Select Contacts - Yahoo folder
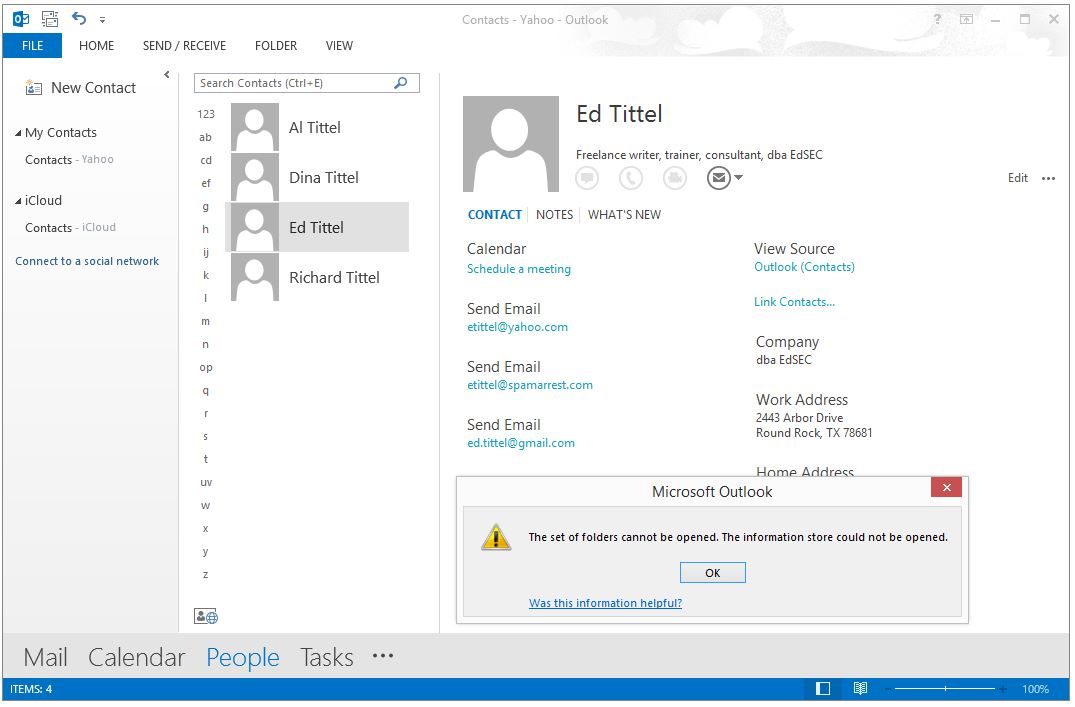 [69, 160]
